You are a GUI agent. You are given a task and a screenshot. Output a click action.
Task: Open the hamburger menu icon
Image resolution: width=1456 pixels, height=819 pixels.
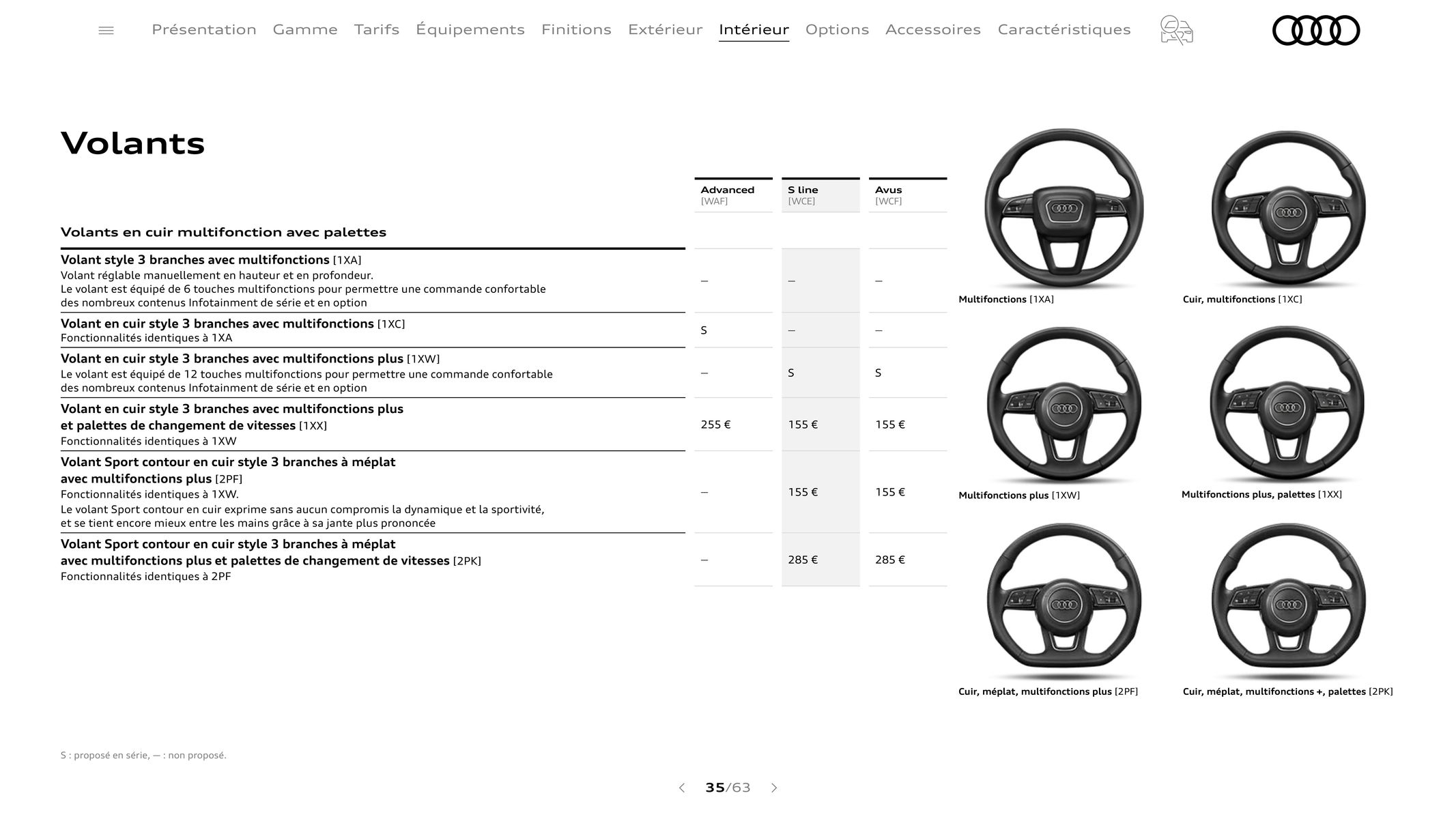pos(106,31)
